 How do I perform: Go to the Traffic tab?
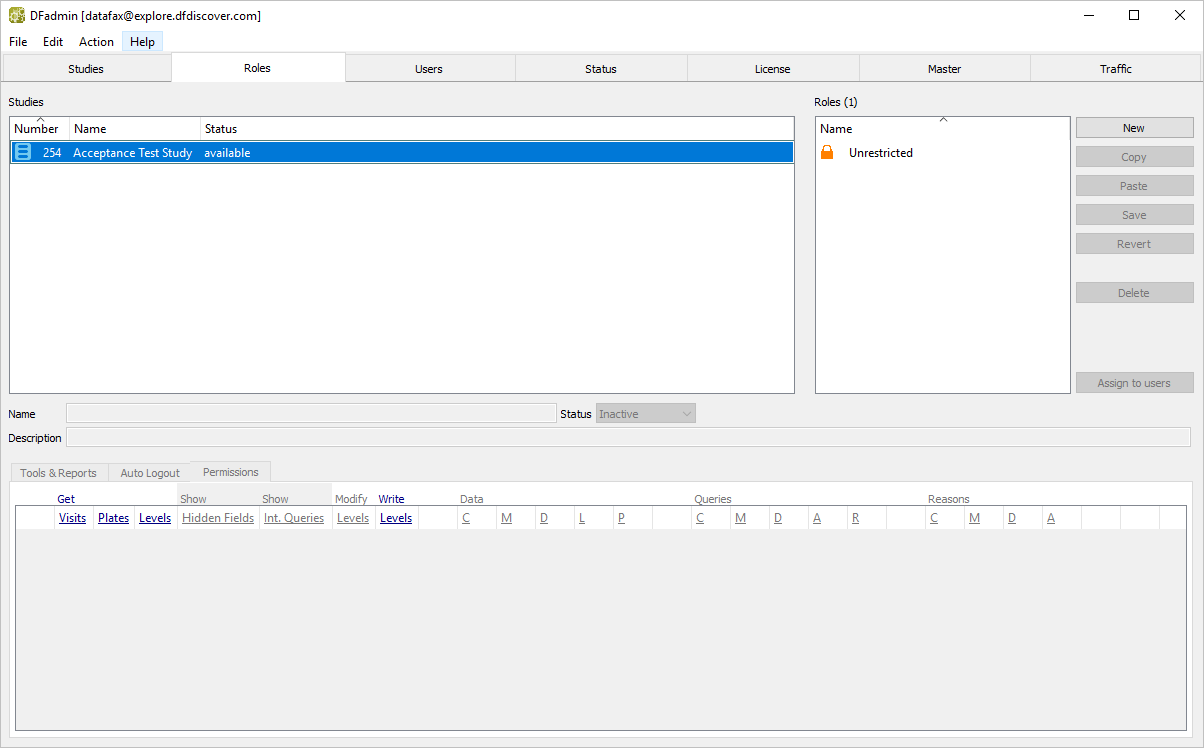coord(1115,69)
